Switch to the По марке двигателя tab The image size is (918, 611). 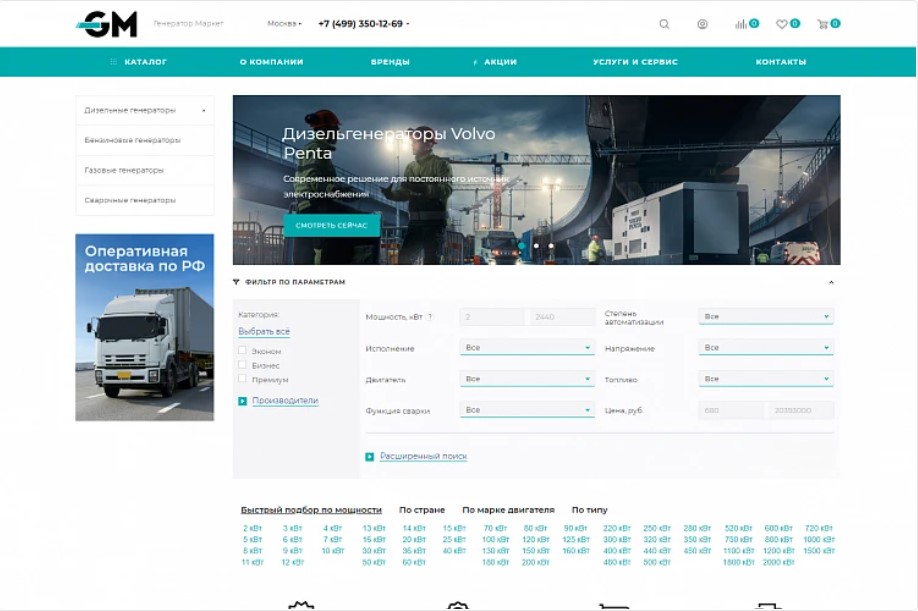pos(508,510)
